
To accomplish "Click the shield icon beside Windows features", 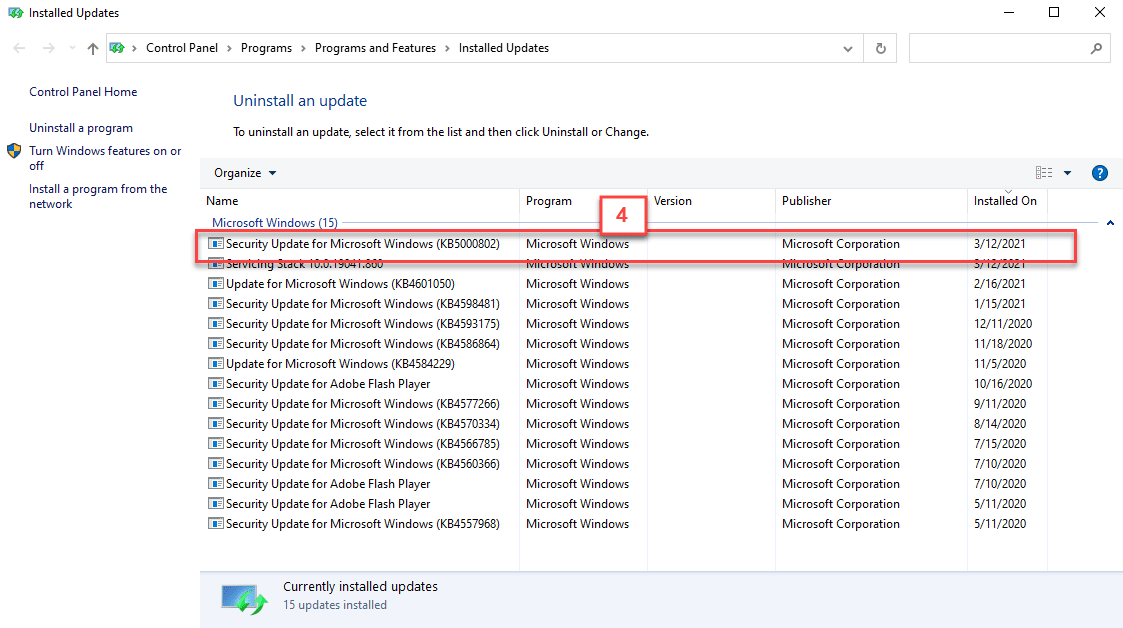I will coord(14,151).
